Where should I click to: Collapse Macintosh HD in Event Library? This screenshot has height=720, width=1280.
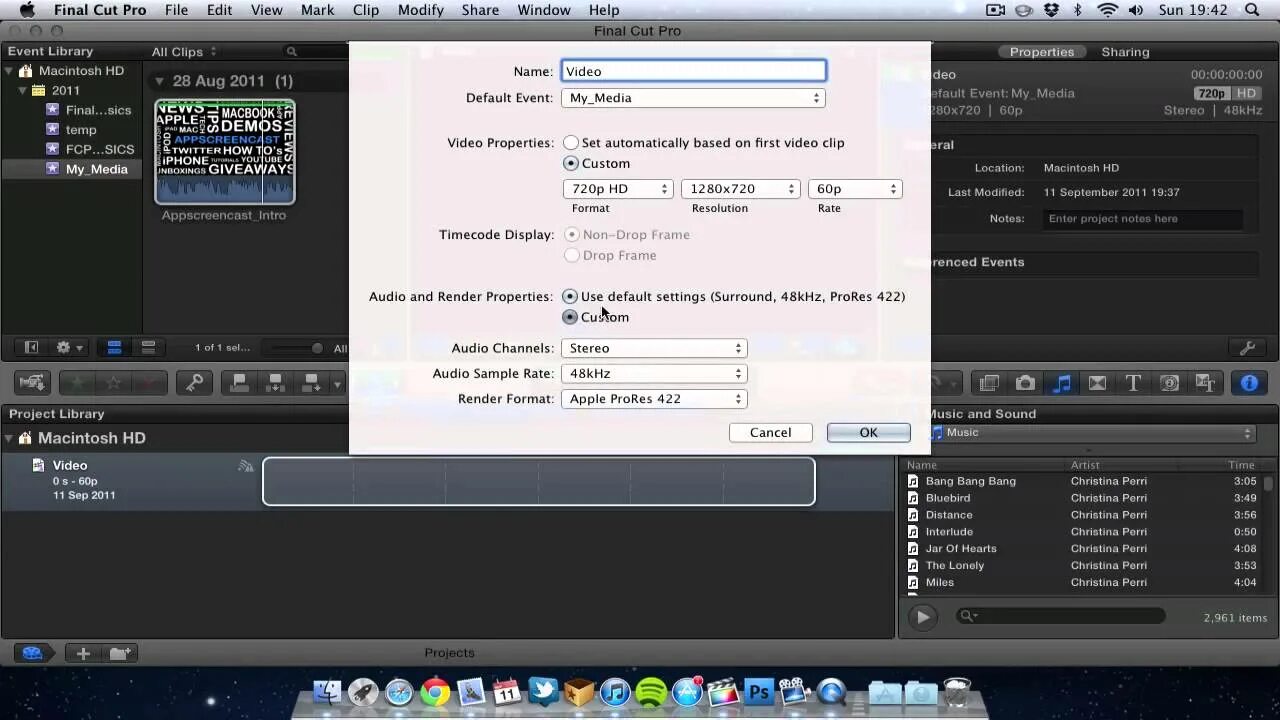[10, 71]
